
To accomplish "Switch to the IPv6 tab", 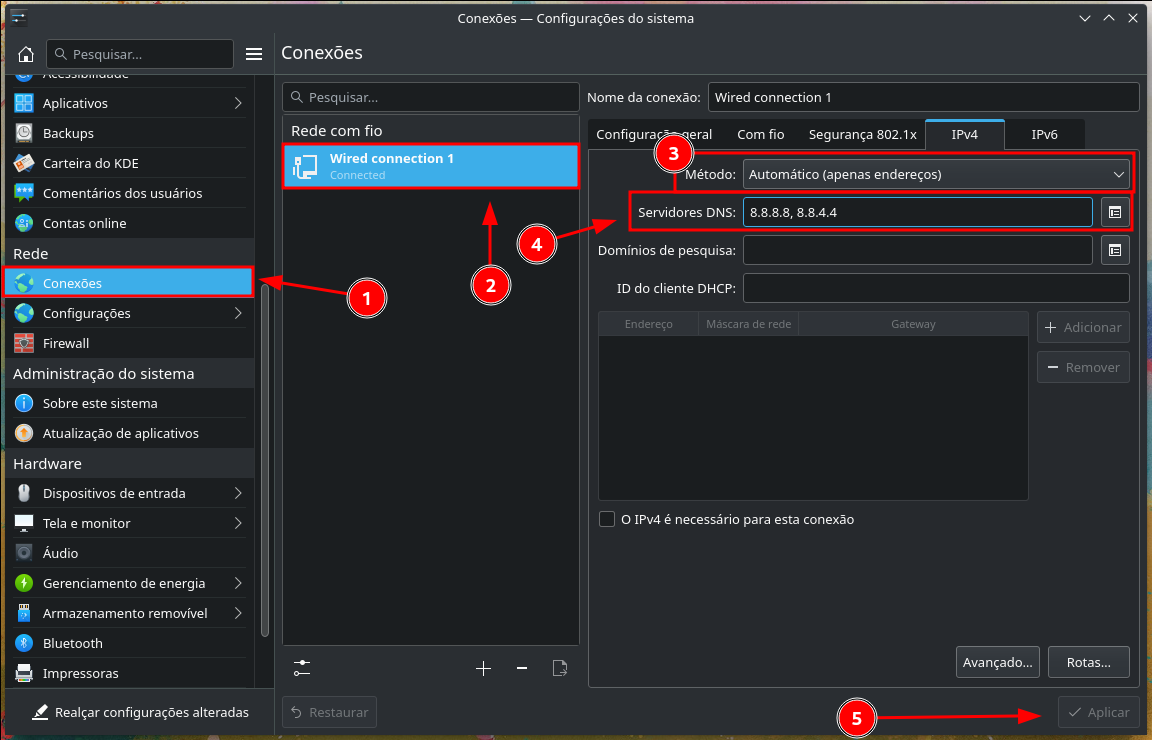I will [1044, 134].
